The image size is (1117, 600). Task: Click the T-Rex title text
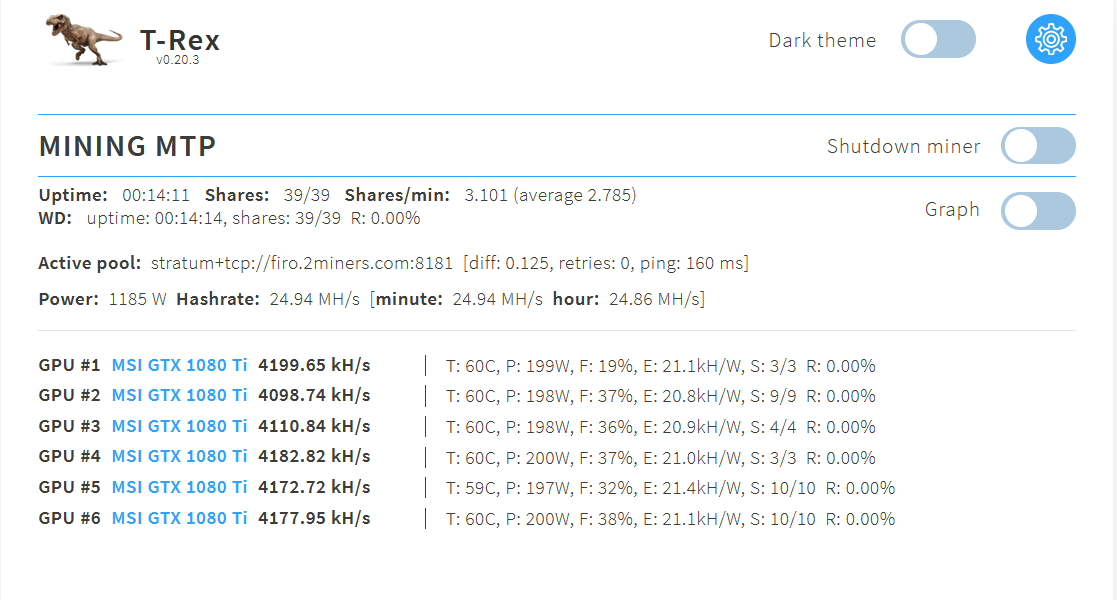tap(179, 40)
